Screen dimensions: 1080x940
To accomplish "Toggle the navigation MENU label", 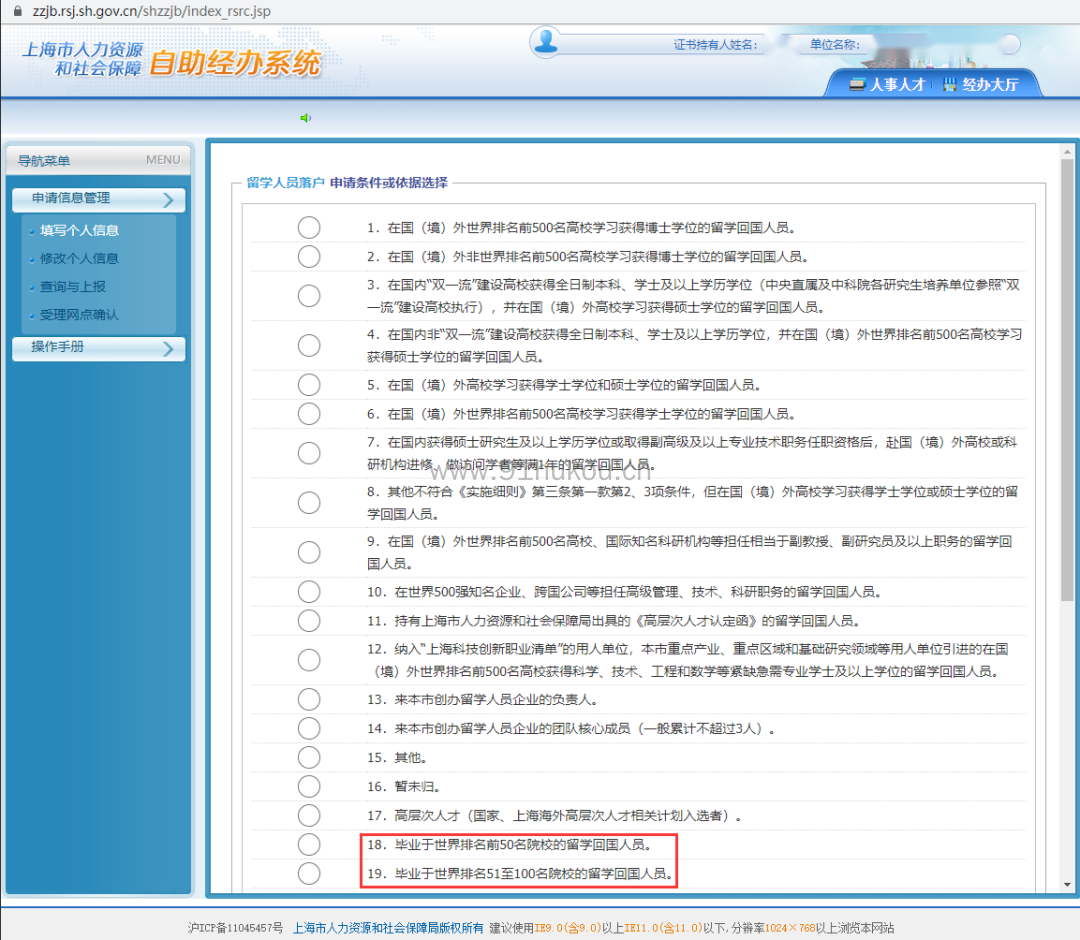I will (163, 160).
